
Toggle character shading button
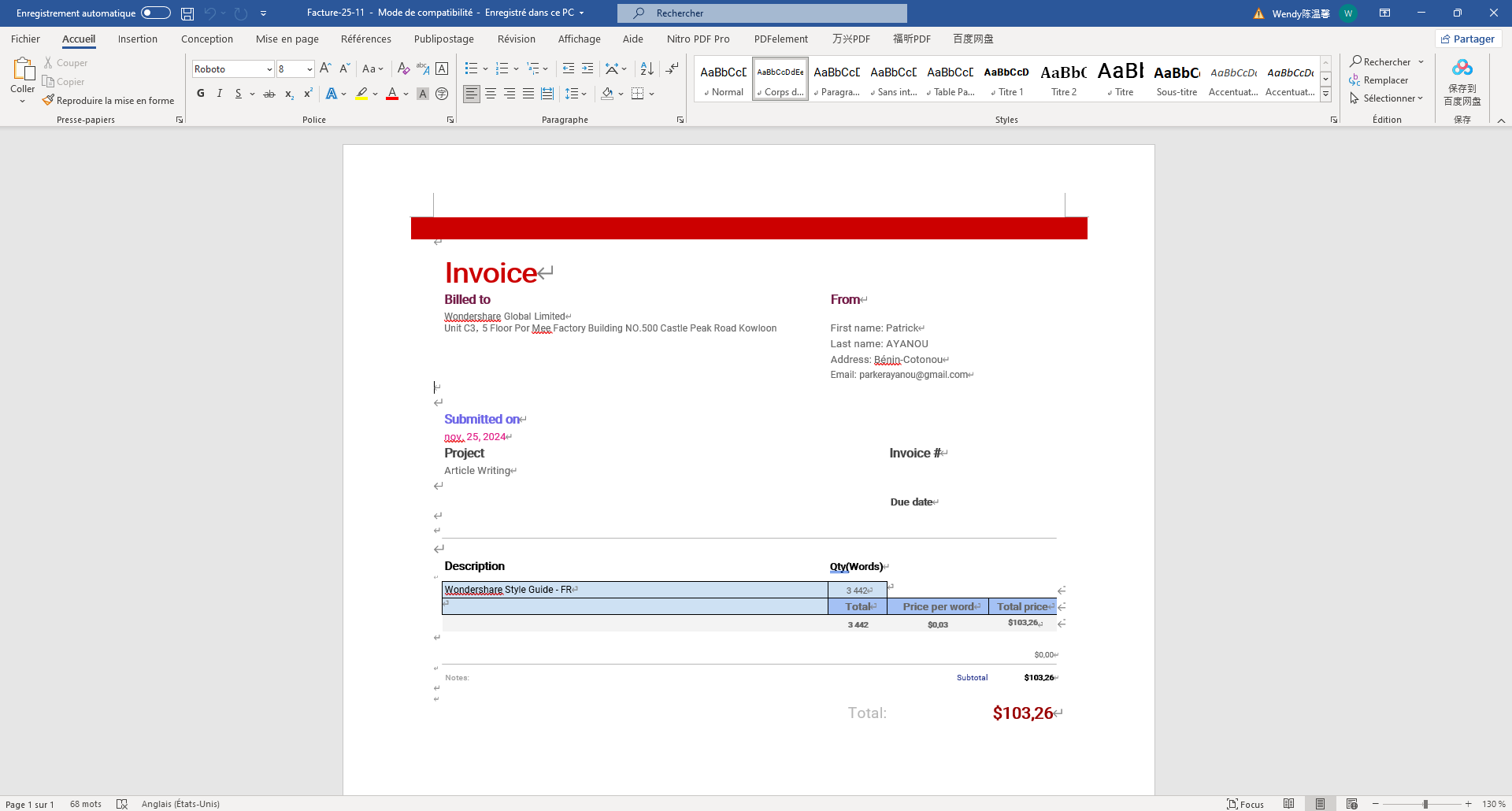423,94
